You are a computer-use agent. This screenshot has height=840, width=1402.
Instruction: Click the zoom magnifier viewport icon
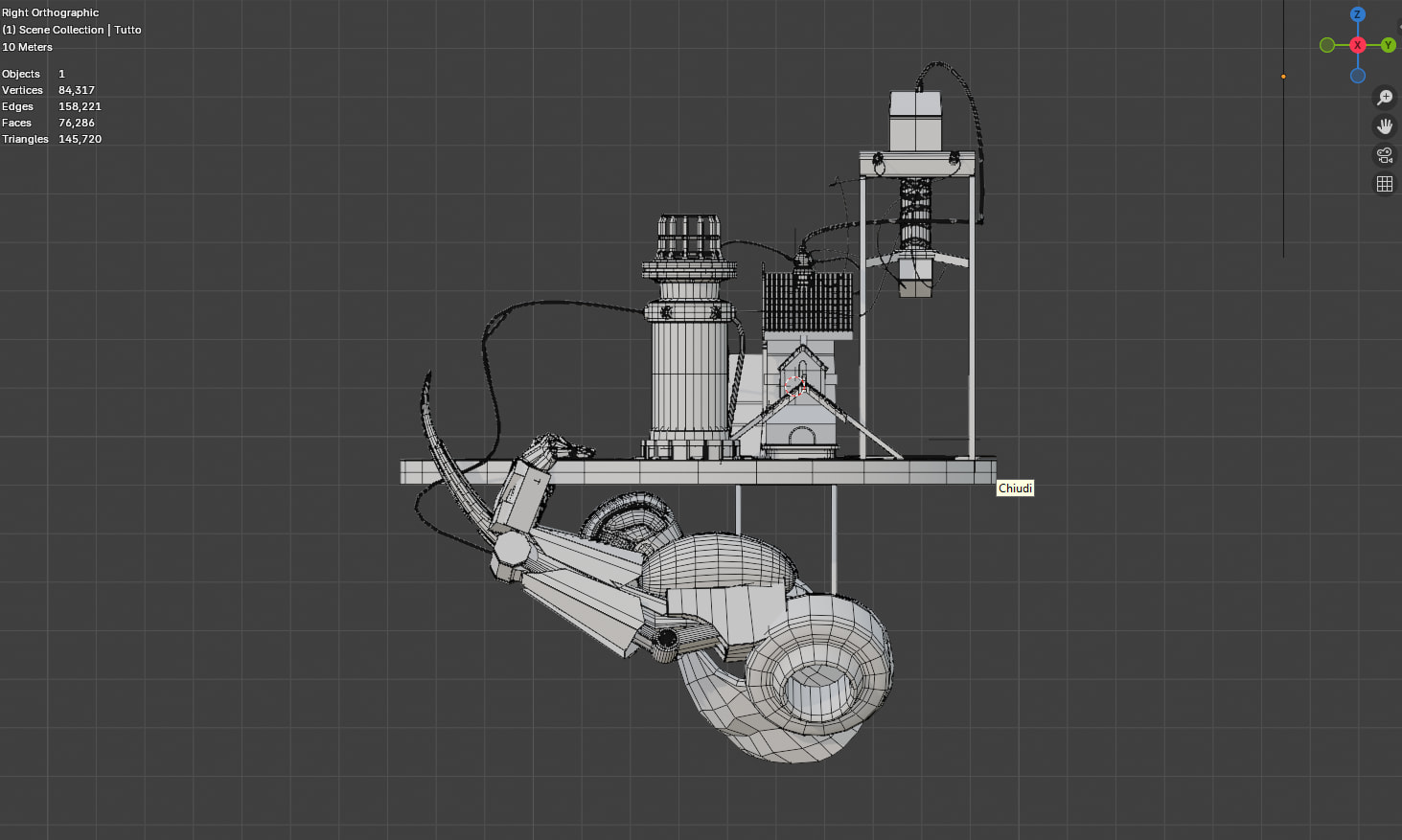coord(1384,98)
